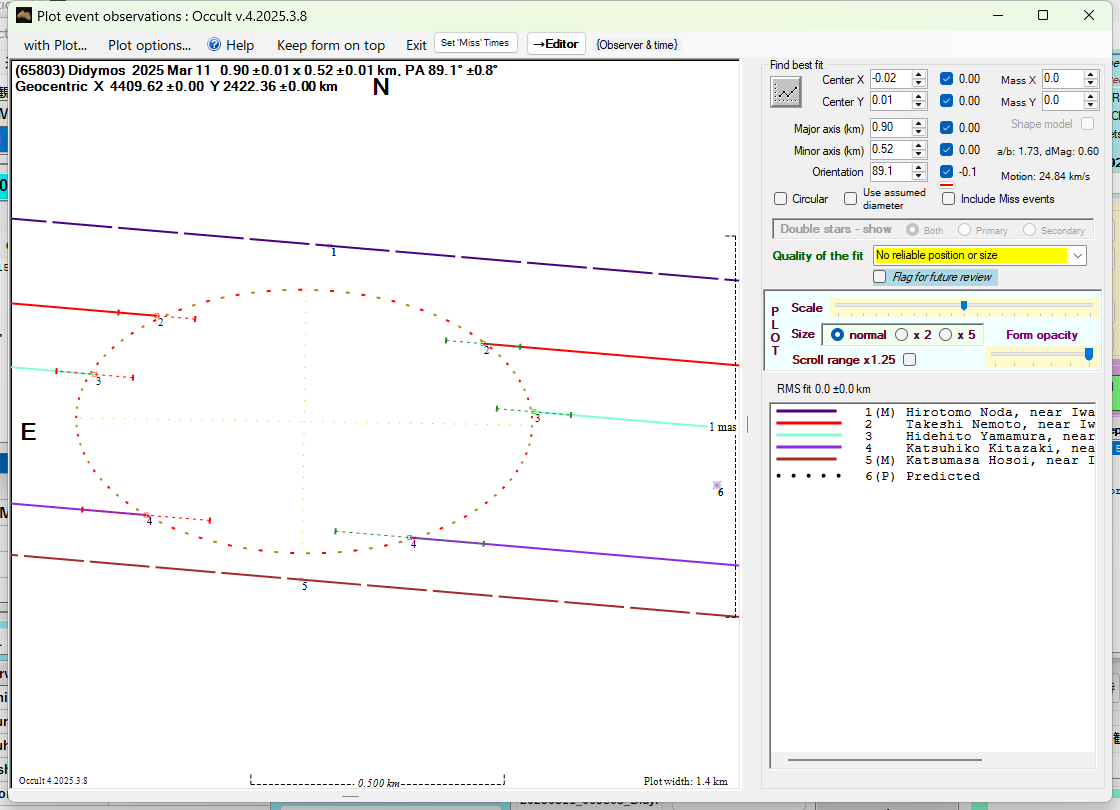Increase Center X with the up arrow
Image resolution: width=1120 pixels, height=810 pixels.
[919, 74]
